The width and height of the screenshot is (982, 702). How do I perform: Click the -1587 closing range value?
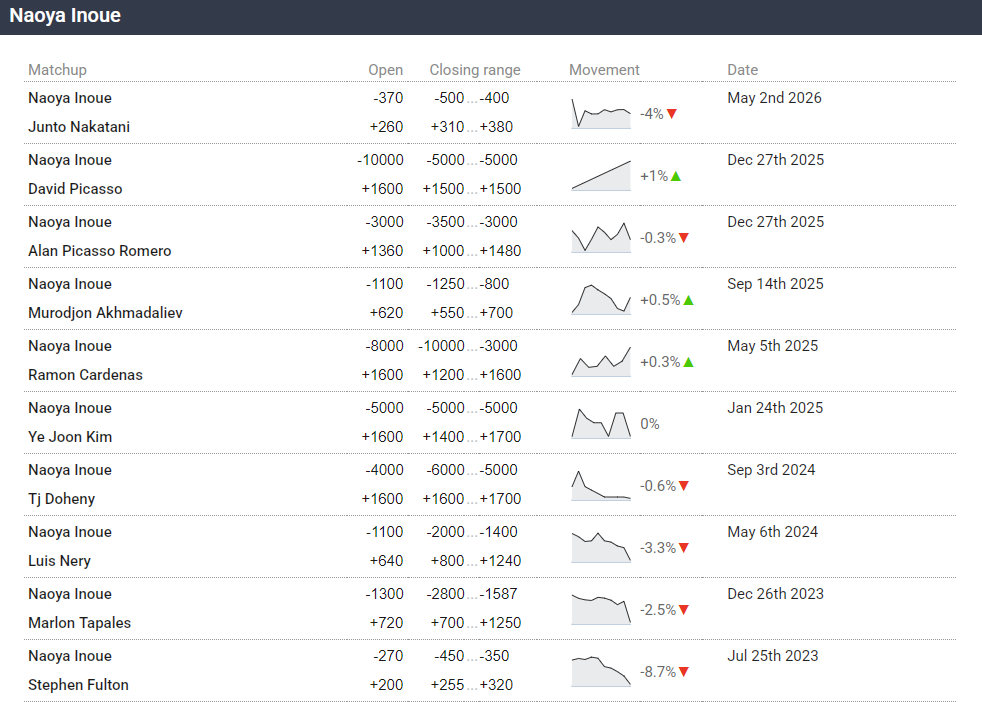click(x=499, y=594)
